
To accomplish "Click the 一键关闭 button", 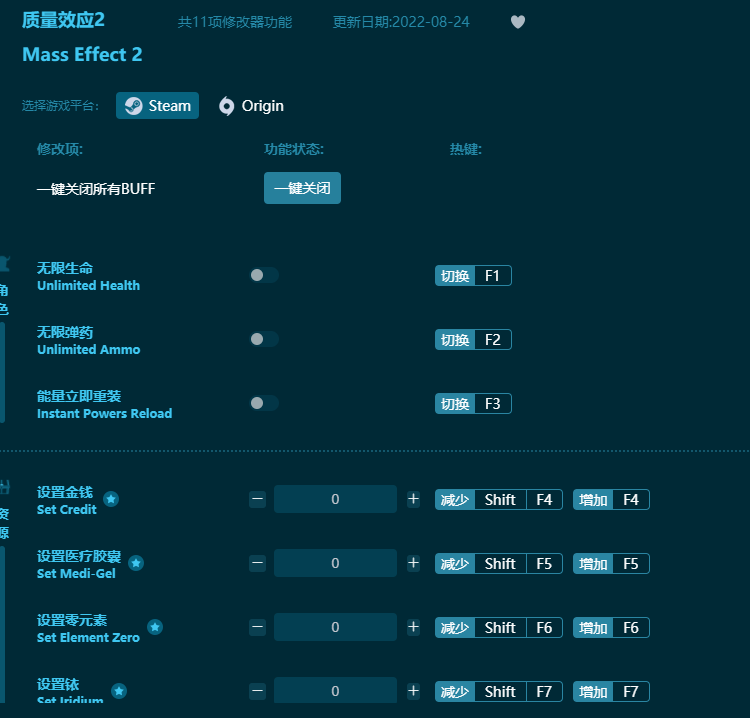I will point(302,188).
